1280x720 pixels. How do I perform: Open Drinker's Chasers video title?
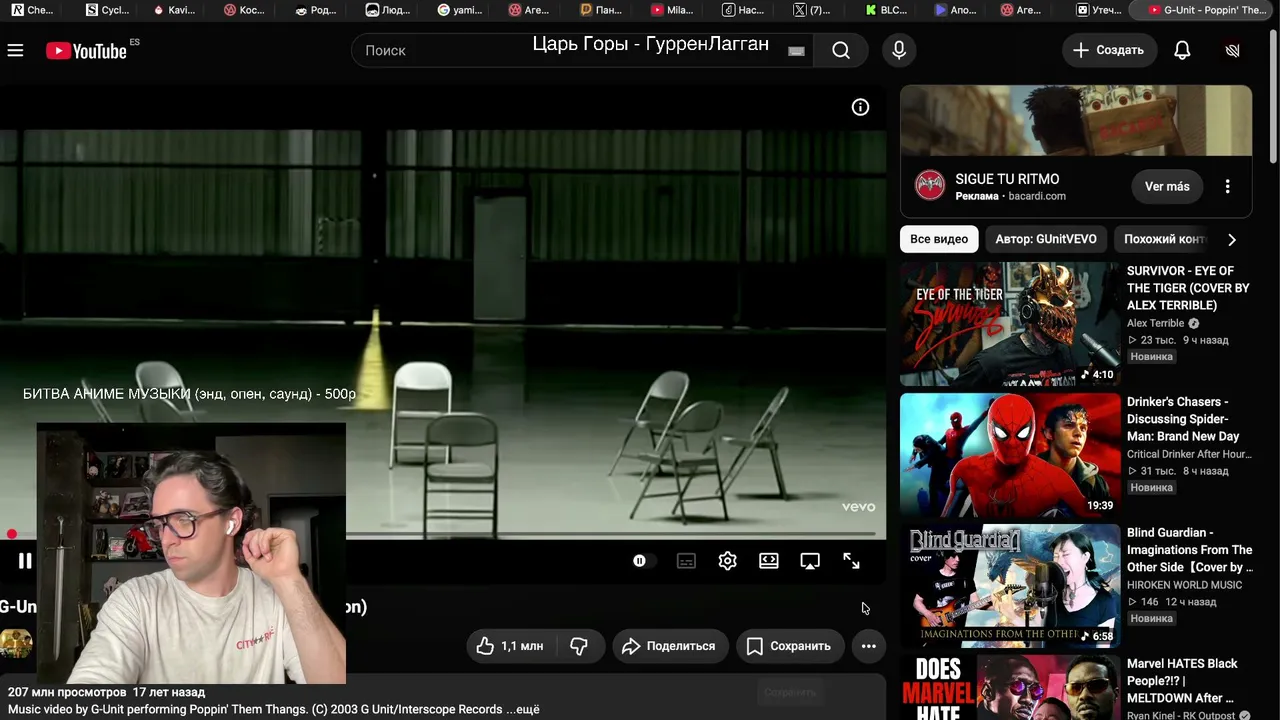(1183, 419)
